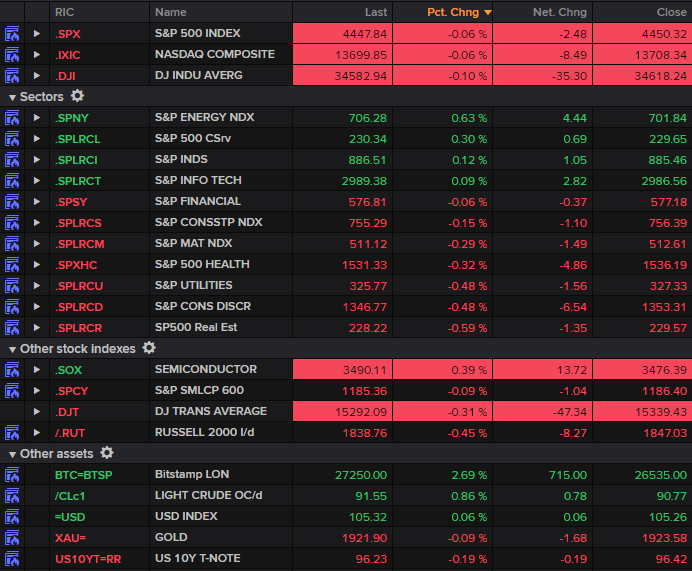Open the .SPSY ticker link
The image size is (692, 571).
[x=71, y=202]
